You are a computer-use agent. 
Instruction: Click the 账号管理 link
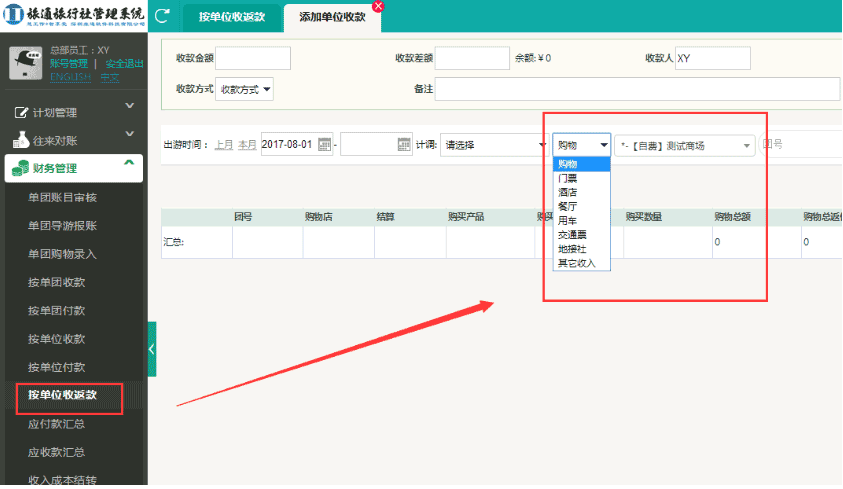pyautogui.click(x=69, y=63)
